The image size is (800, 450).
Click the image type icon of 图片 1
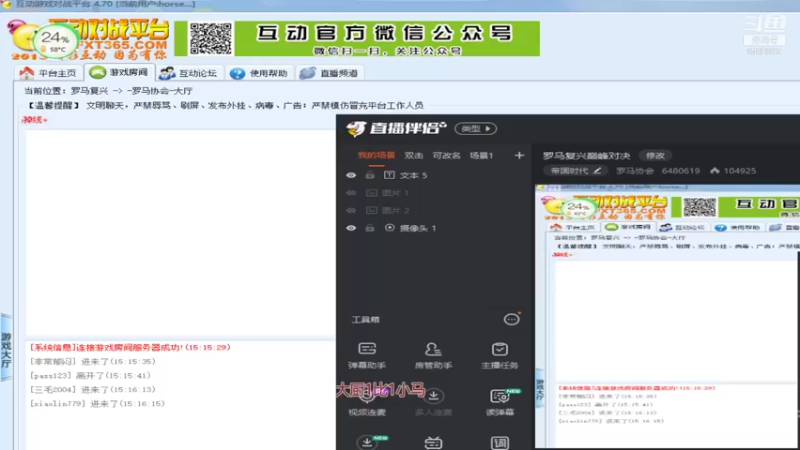coord(372,193)
